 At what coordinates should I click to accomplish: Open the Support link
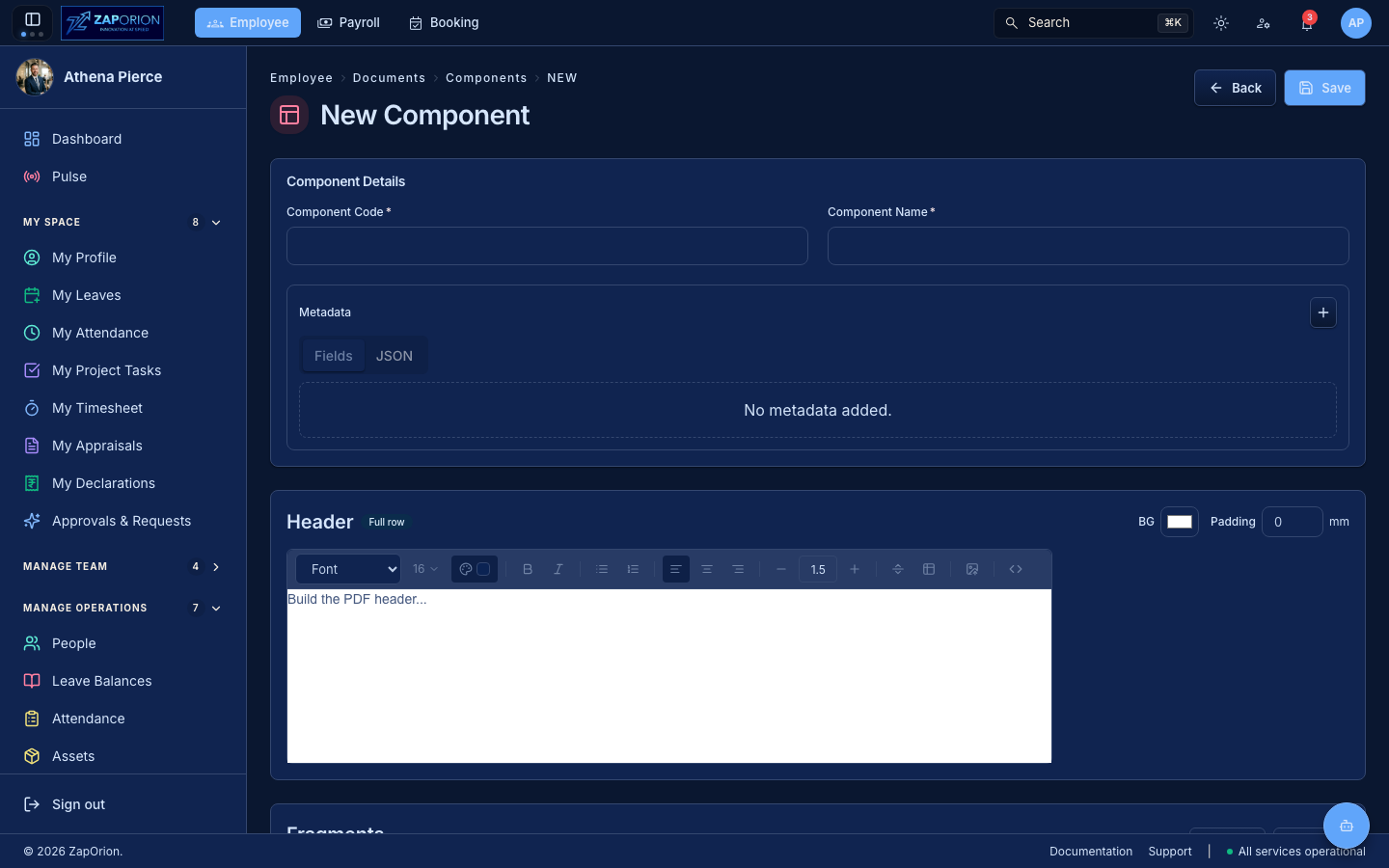point(1170,852)
